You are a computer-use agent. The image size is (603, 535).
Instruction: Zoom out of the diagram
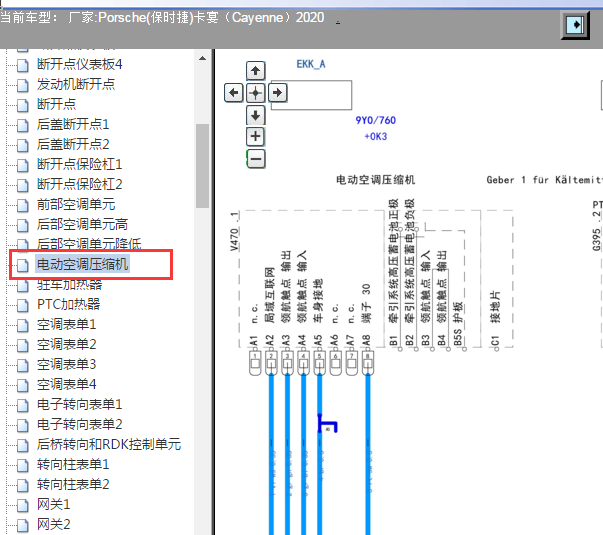(255, 158)
